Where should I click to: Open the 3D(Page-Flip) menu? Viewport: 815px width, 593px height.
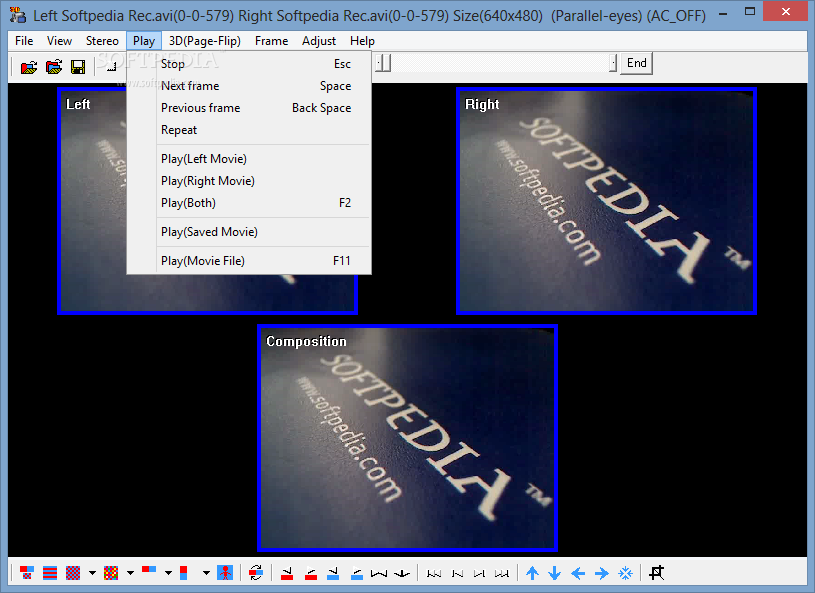point(205,41)
